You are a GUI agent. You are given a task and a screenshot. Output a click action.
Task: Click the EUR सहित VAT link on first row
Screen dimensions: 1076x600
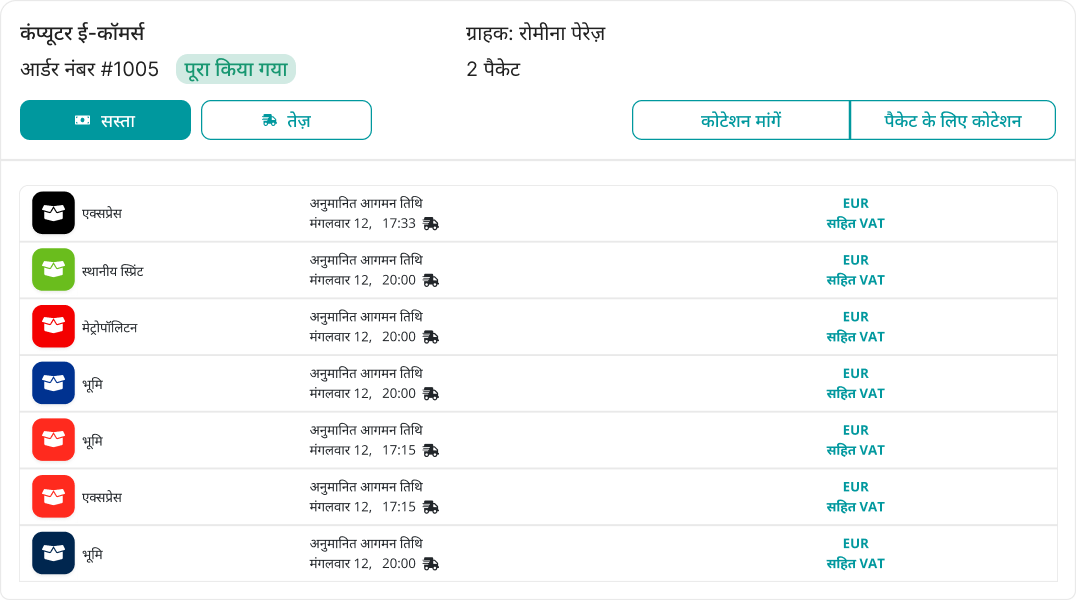pyautogui.click(x=855, y=212)
